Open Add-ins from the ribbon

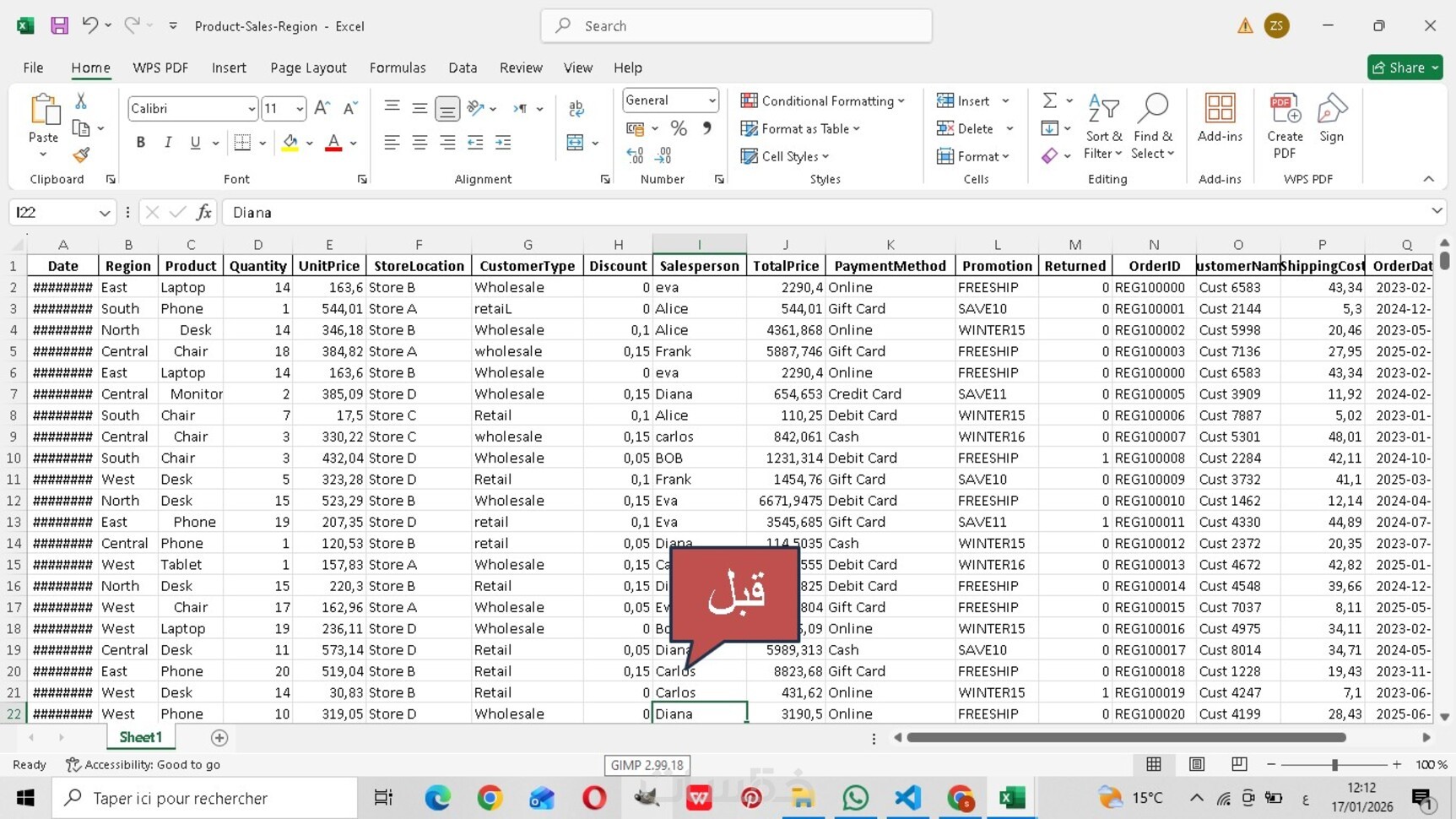coord(1220,118)
